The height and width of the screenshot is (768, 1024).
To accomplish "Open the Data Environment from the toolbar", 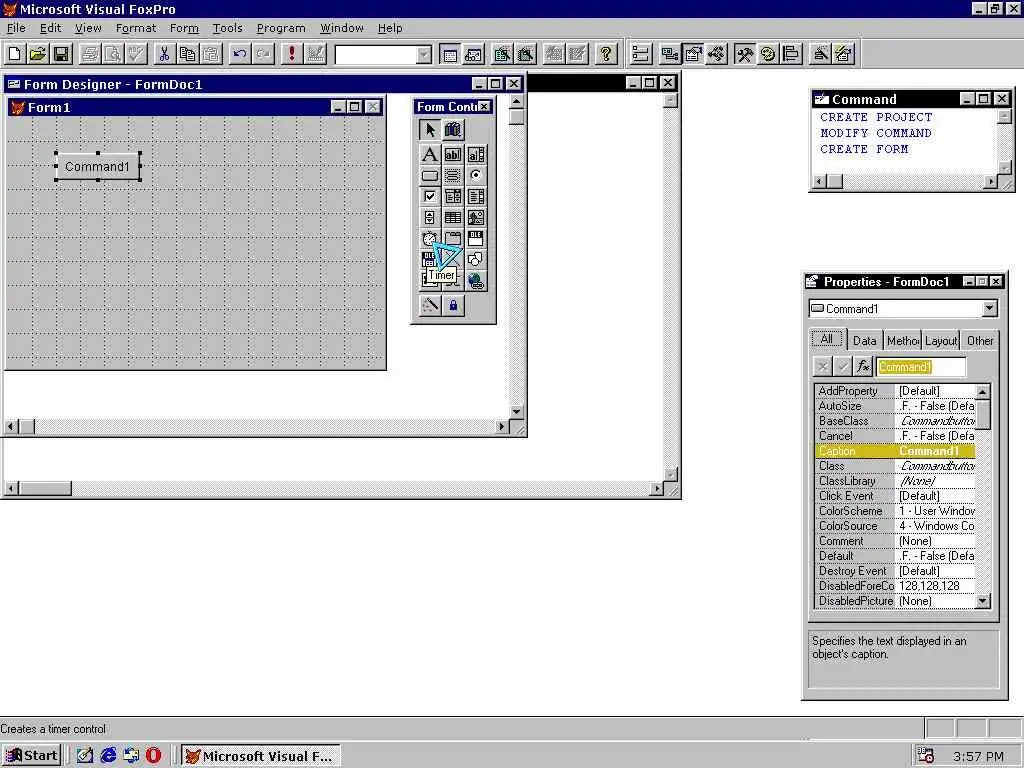I will (x=670, y=54).
